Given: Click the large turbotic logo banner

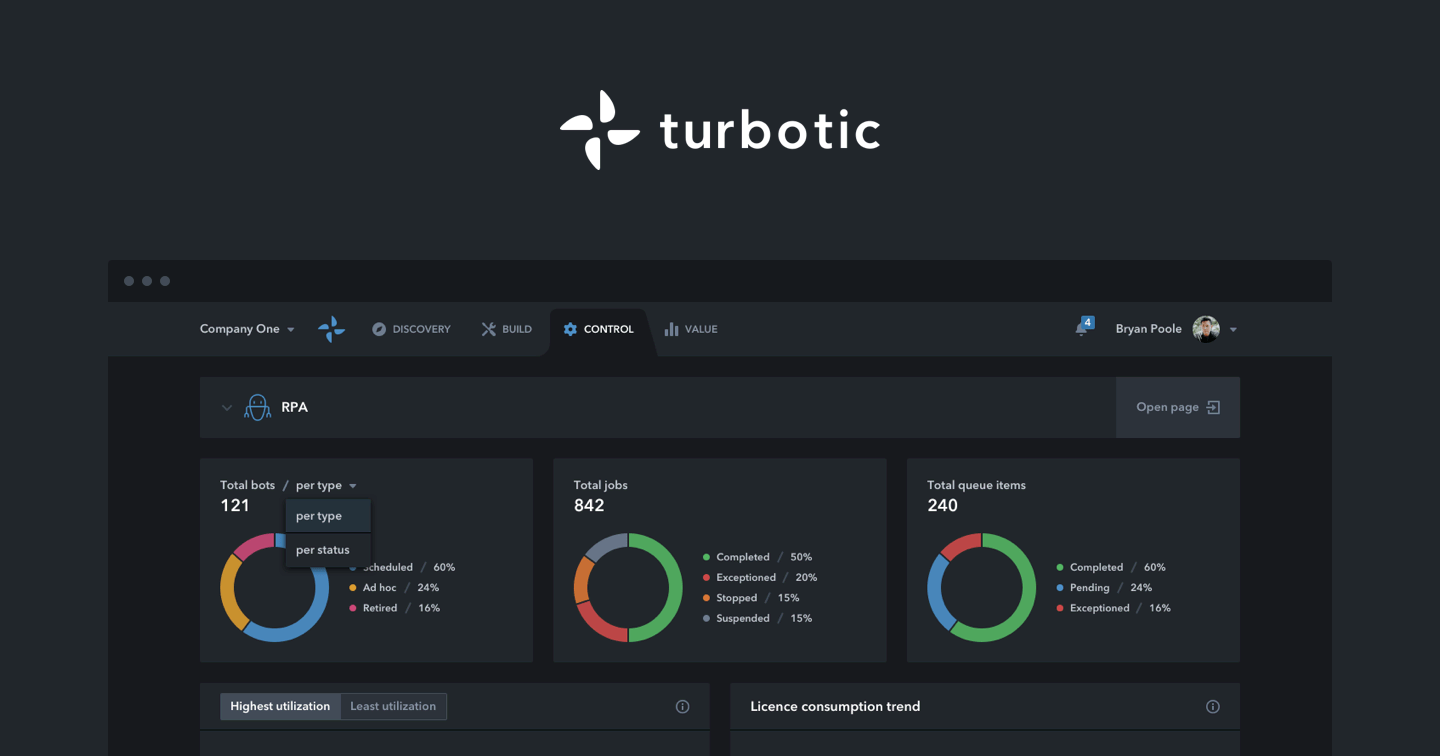Looking at the screenshot, I should (x=720, y=130).
